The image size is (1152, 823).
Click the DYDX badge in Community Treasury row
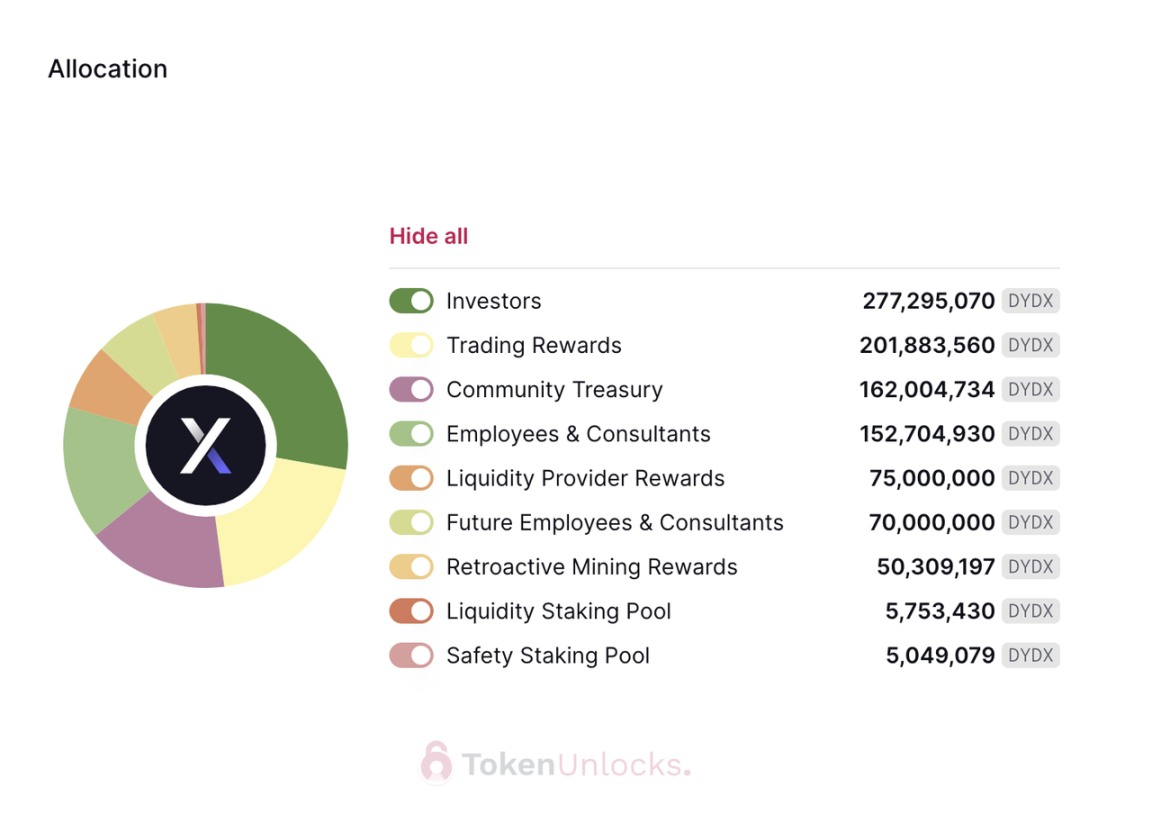tap(1031, 389)
